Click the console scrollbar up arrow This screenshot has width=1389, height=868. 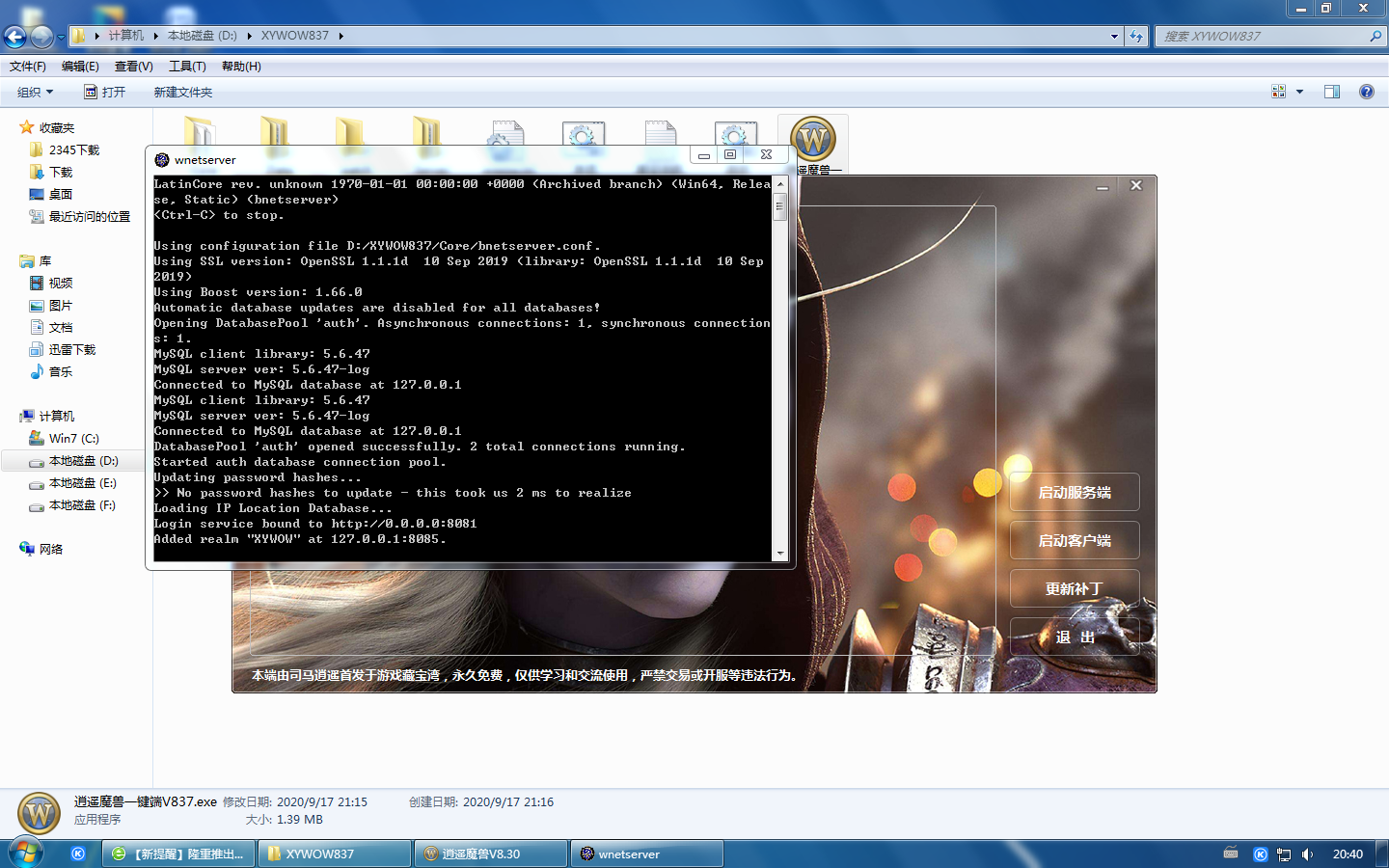click(x=779, y=182)
